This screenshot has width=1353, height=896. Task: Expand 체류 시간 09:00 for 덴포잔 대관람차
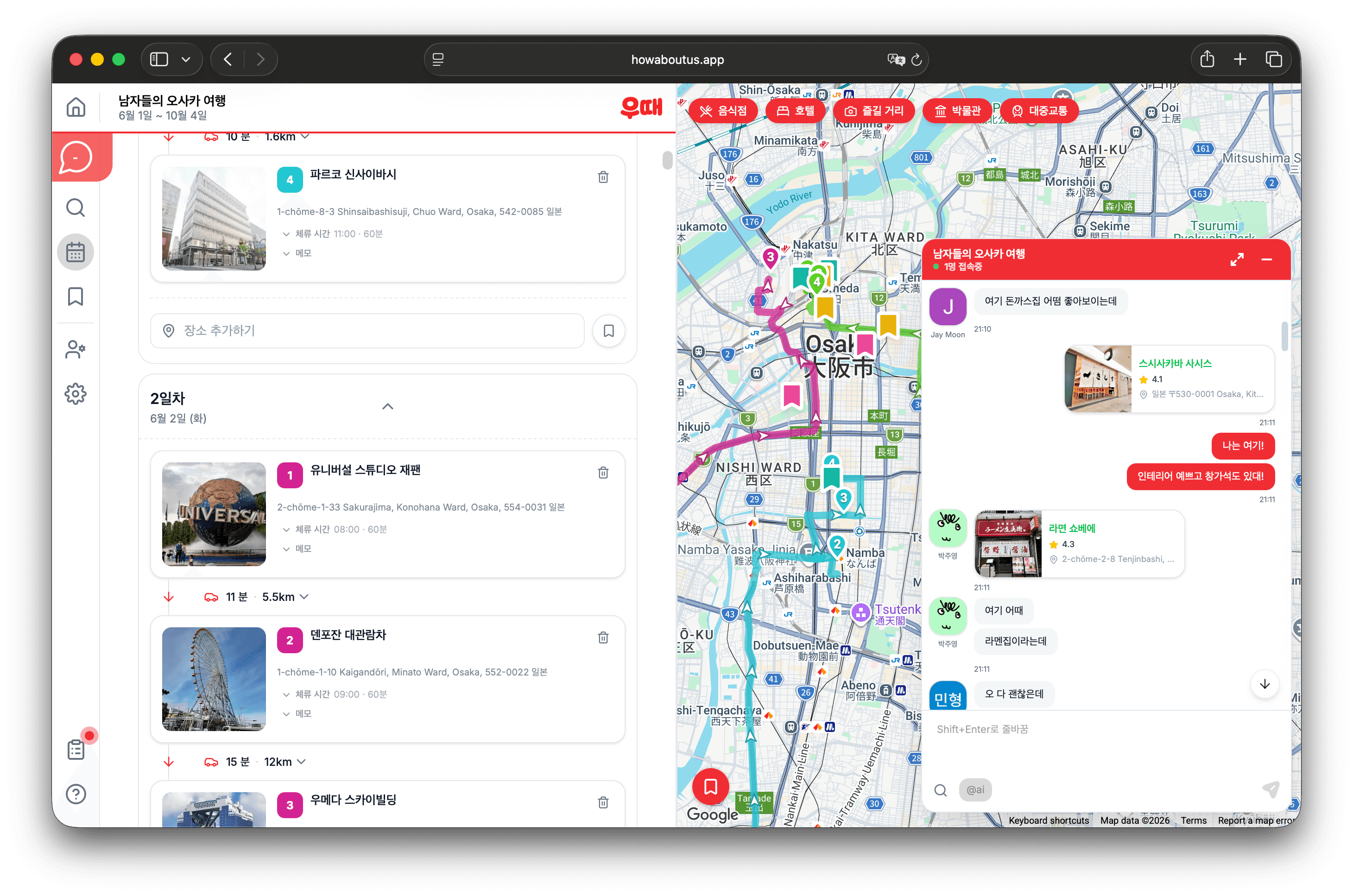tap(335, 694)
